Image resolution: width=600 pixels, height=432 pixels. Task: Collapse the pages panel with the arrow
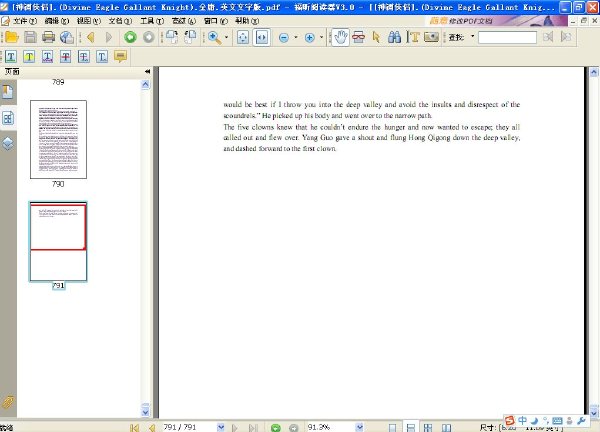pyautogui.click(x=147, y=72)
